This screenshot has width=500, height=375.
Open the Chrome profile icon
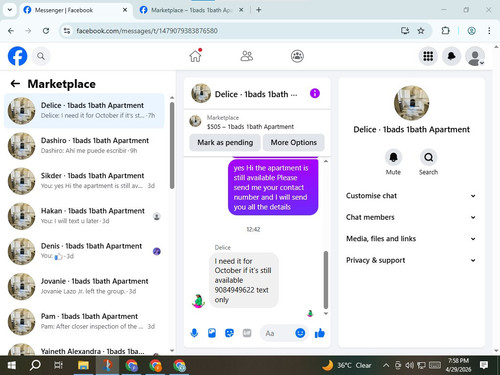click(x=471, y=31)
